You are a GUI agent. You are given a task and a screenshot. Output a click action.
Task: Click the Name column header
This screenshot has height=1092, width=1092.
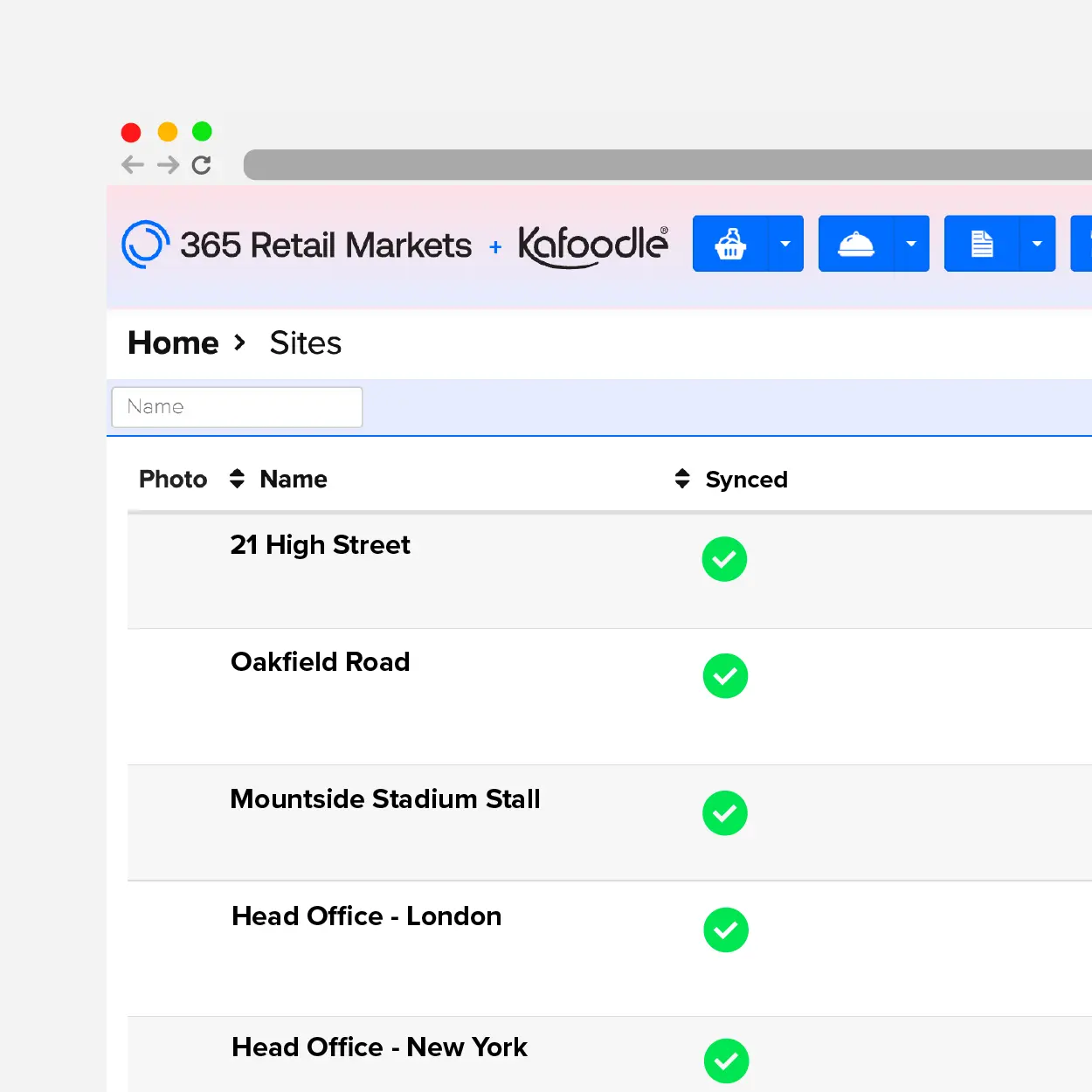pyautogui.click(x=294, y=479)
